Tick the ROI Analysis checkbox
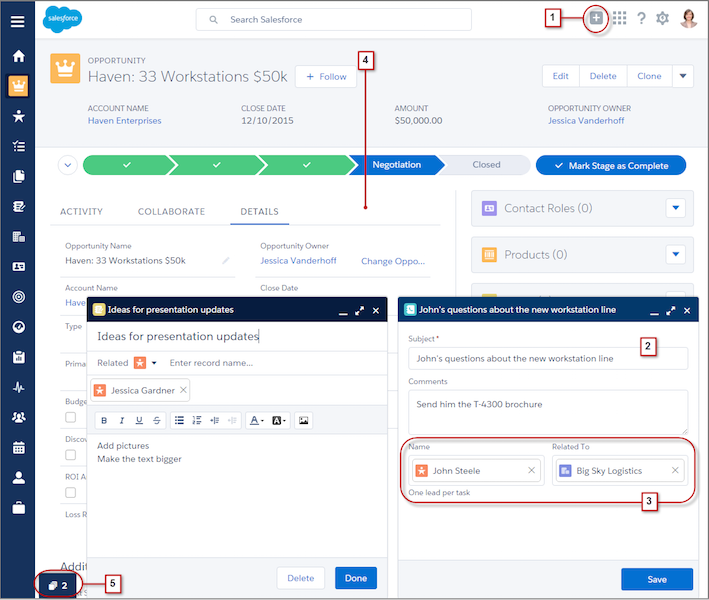Image resolution: width=709 pixels, height=600 pixels. (71, 492)
